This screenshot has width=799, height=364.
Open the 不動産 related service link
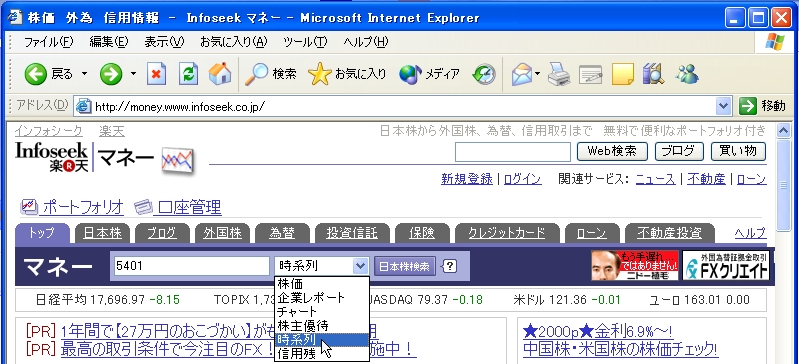pos(706,179)
